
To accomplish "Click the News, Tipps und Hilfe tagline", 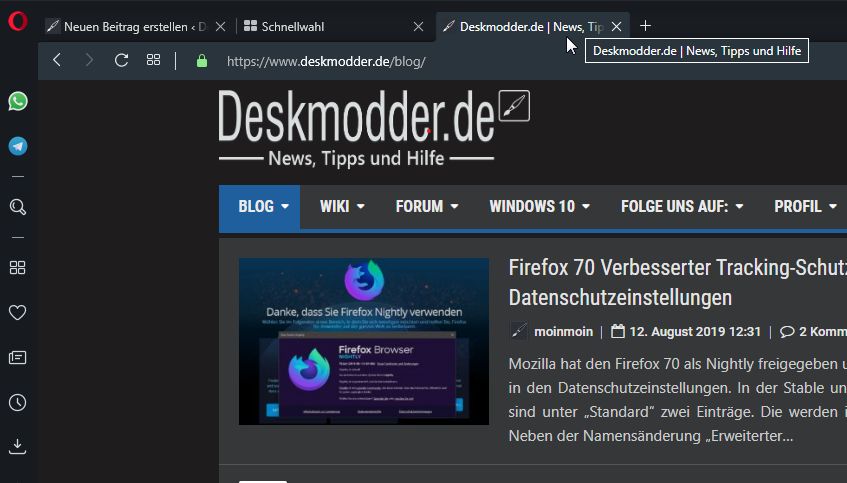I will (356, 158).
